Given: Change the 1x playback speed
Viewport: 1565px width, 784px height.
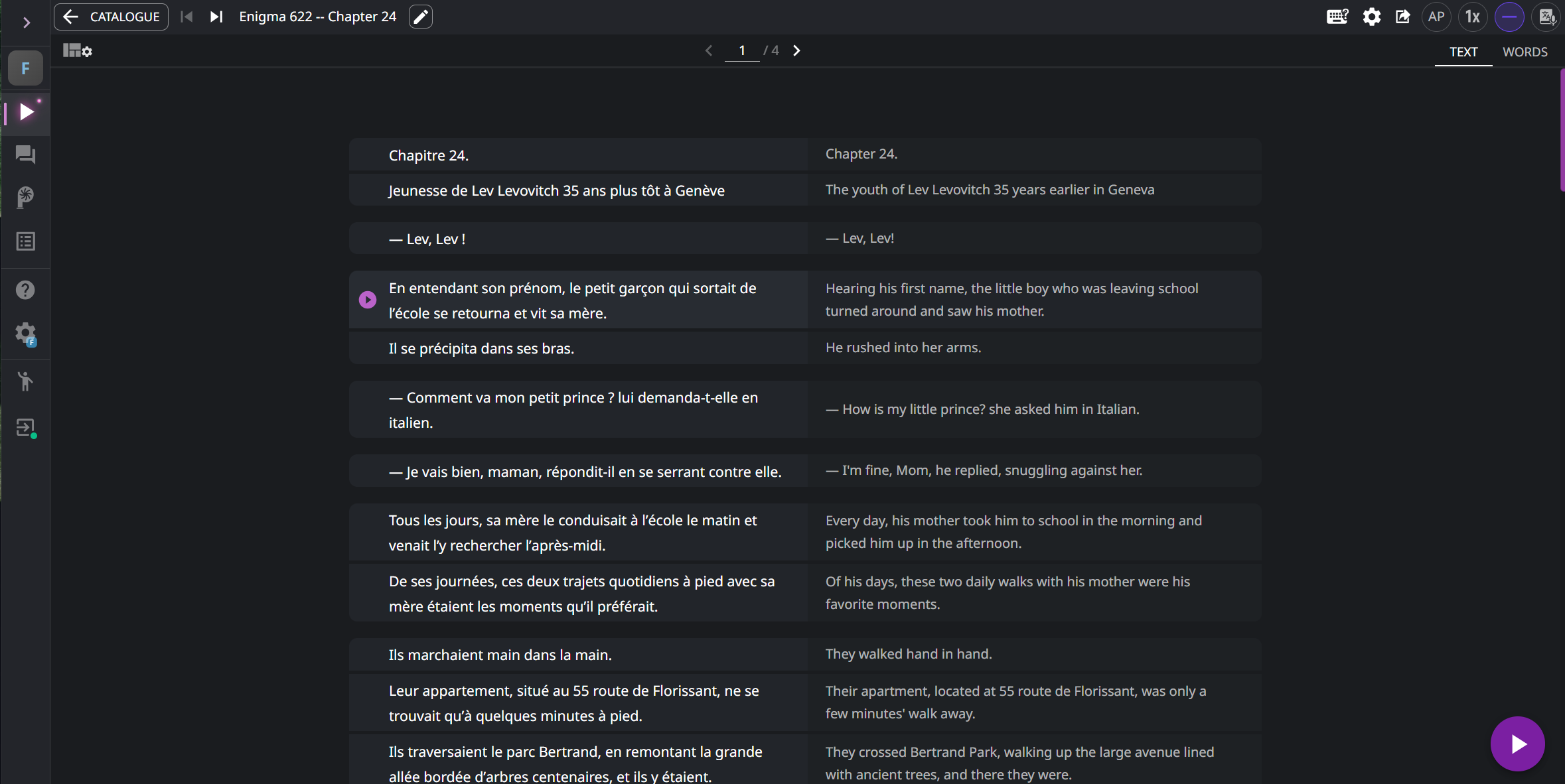Looking at the screenshot, I should [1473, 17].
